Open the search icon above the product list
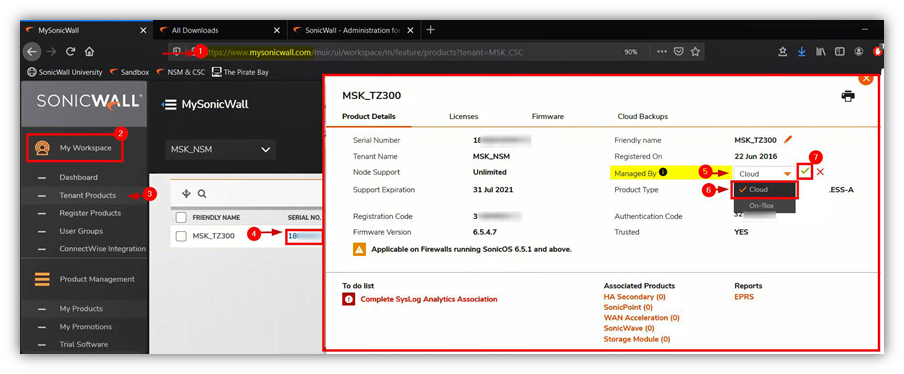The image size is (904, 374). [202, 194]
